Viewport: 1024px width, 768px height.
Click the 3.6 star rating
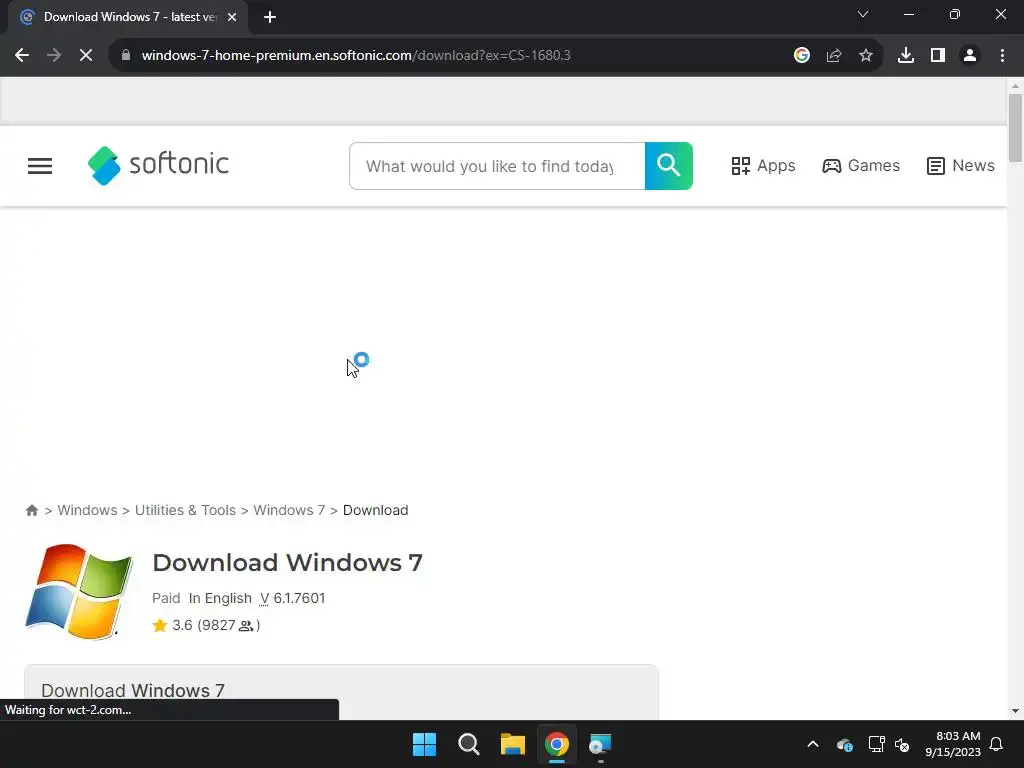(172, 625)
